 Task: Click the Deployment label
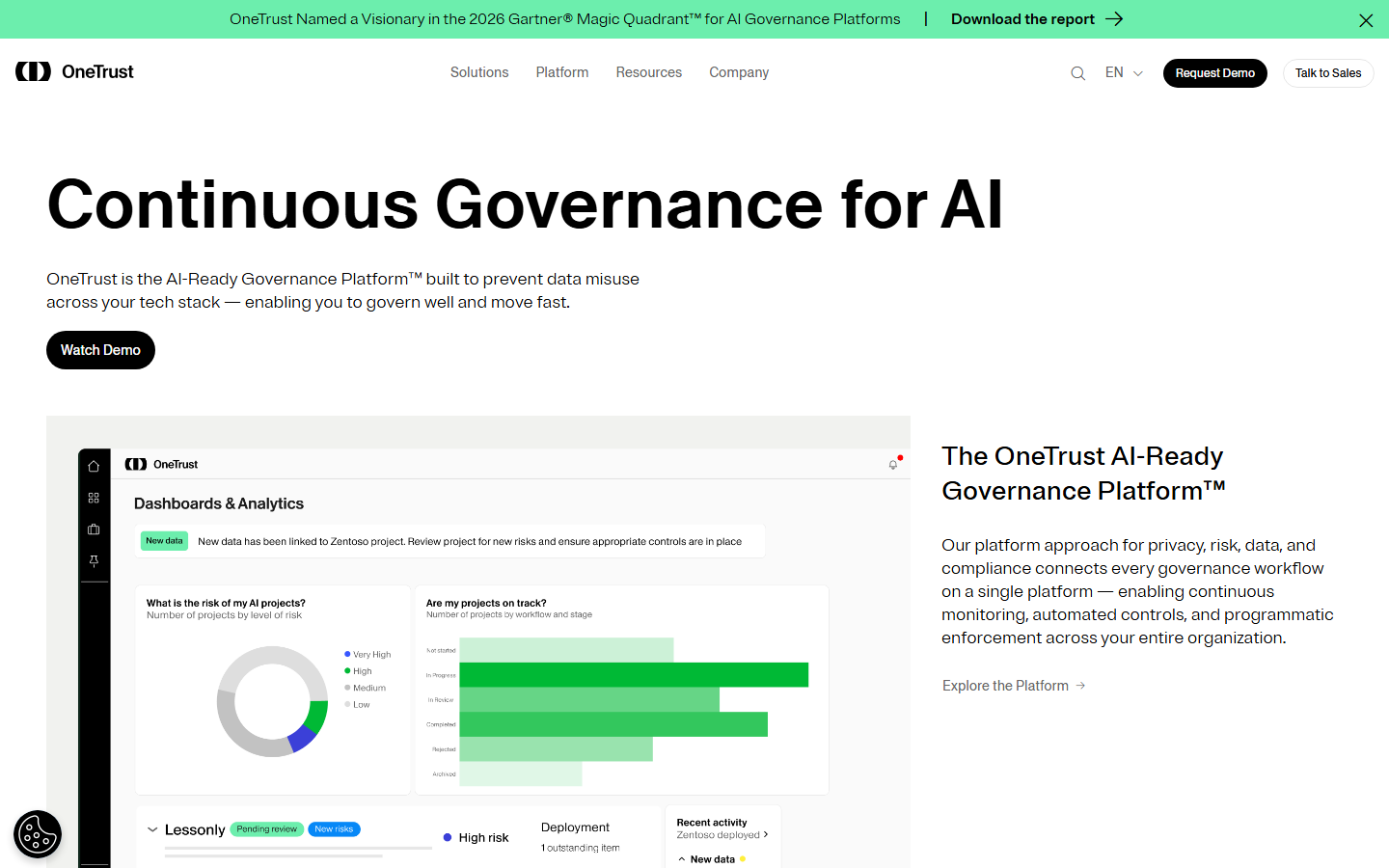coord(575,827)
